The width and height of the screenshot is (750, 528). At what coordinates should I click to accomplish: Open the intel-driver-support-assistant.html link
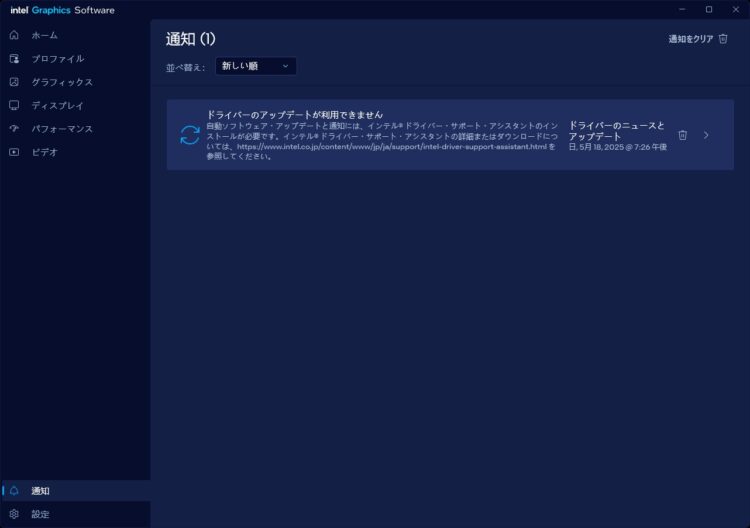[391, 146]
